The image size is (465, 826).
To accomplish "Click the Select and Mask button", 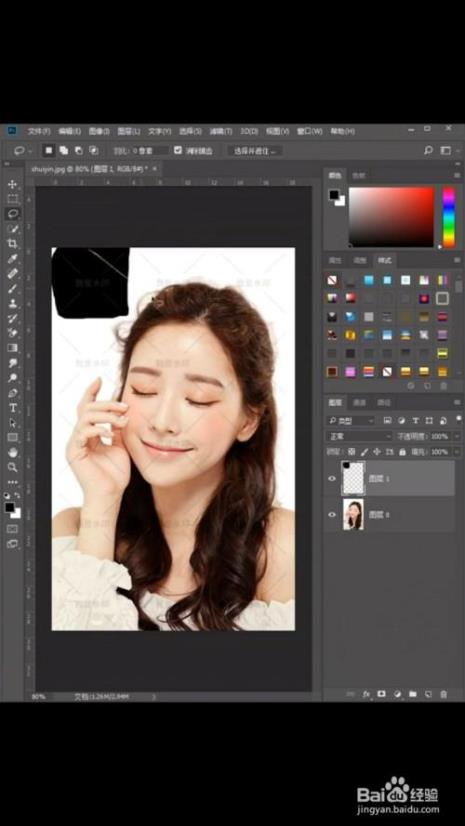I will [255, 151].
